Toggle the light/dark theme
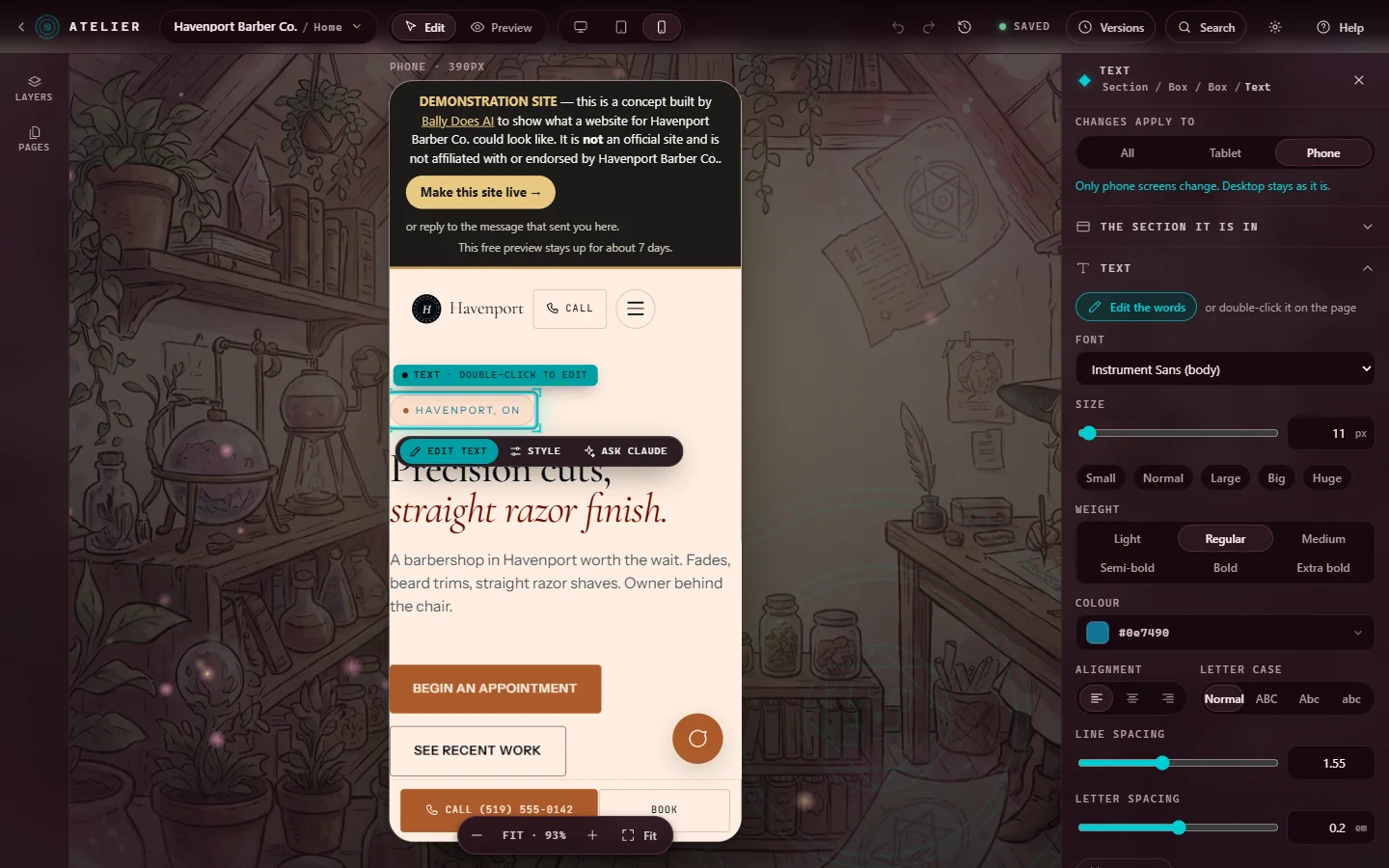Viewport: 1389px width, 868px height. 1275,27
